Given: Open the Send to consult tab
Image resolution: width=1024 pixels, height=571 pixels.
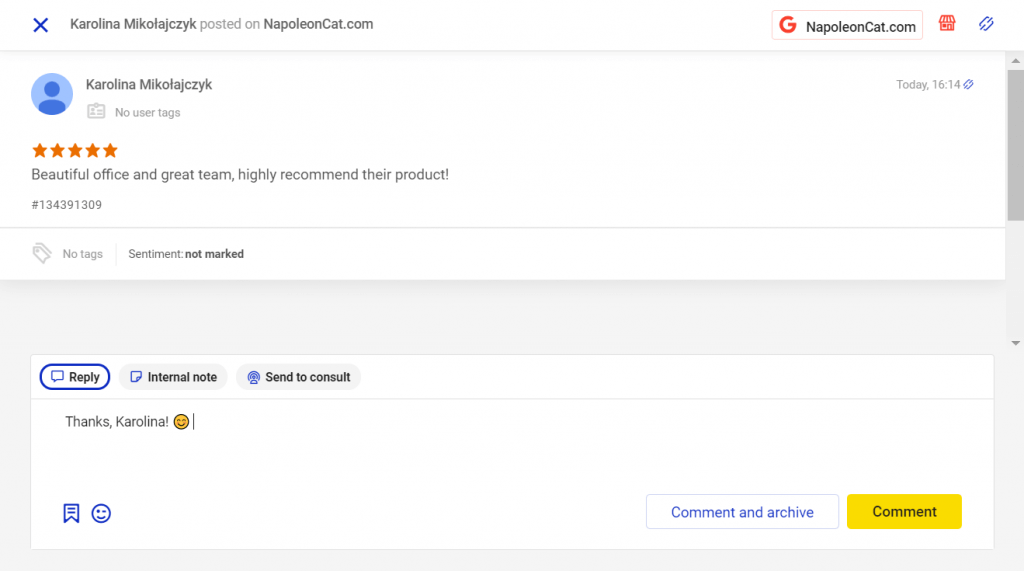Looking at the screenshot, I should [x=298, y=377].
